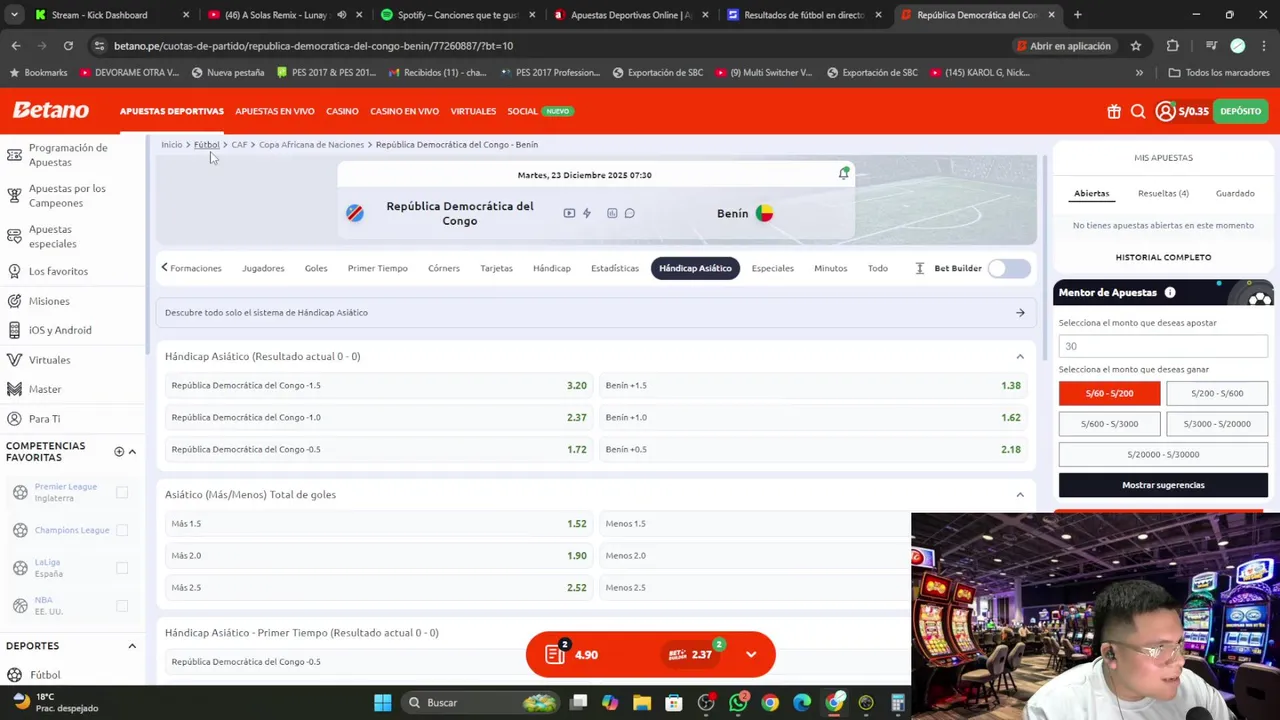Open WhatsApp from taskbar

738,703
